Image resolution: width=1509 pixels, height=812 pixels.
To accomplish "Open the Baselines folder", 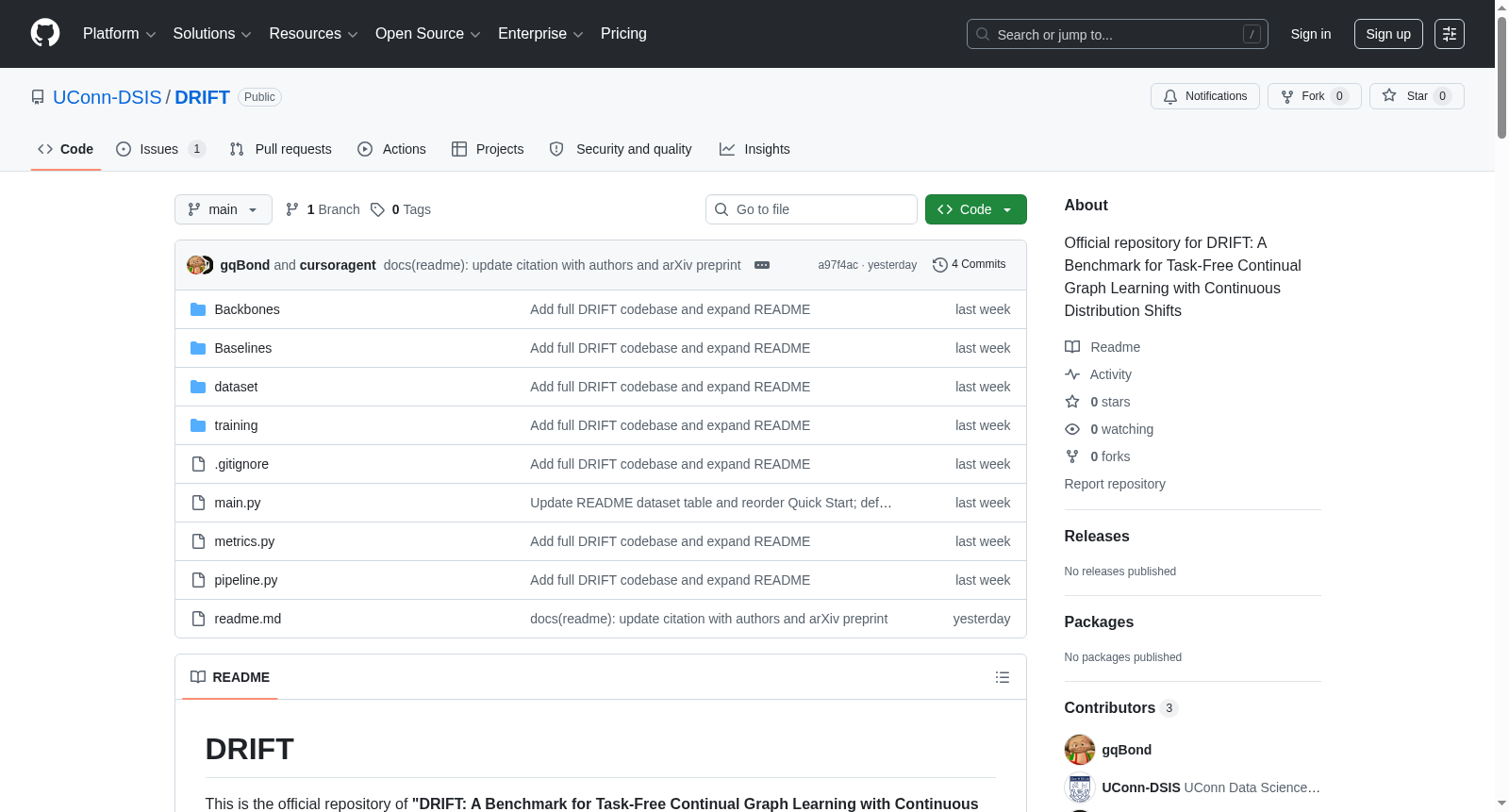I will click(243, 348).
